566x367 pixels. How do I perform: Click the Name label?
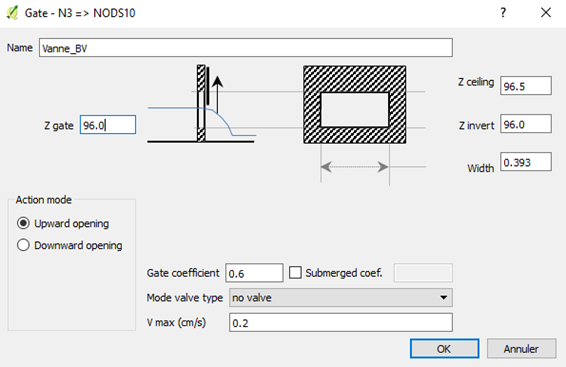[19, 48]
